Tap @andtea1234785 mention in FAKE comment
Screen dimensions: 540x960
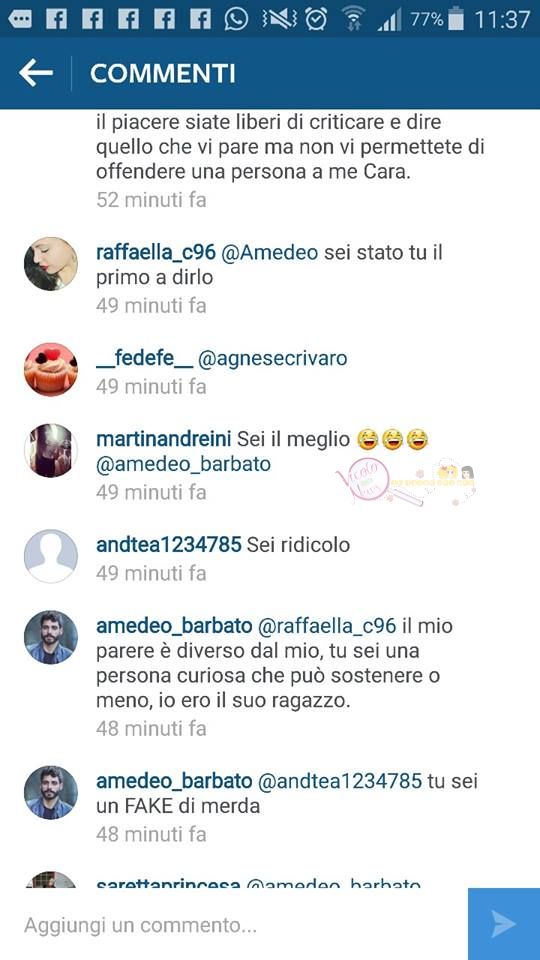tap(340, 781)
